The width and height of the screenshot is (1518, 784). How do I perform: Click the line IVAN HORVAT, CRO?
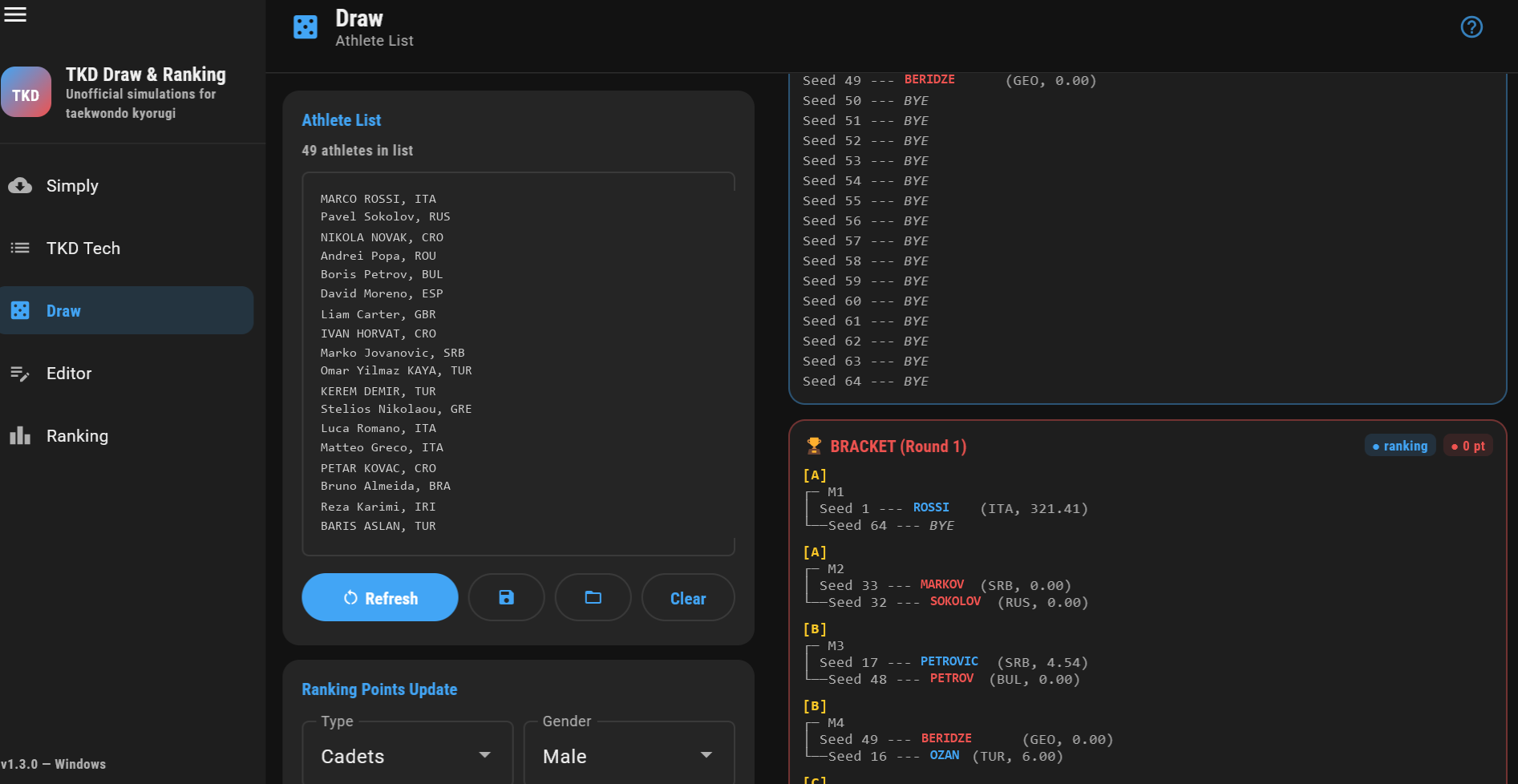pos(378,333)
